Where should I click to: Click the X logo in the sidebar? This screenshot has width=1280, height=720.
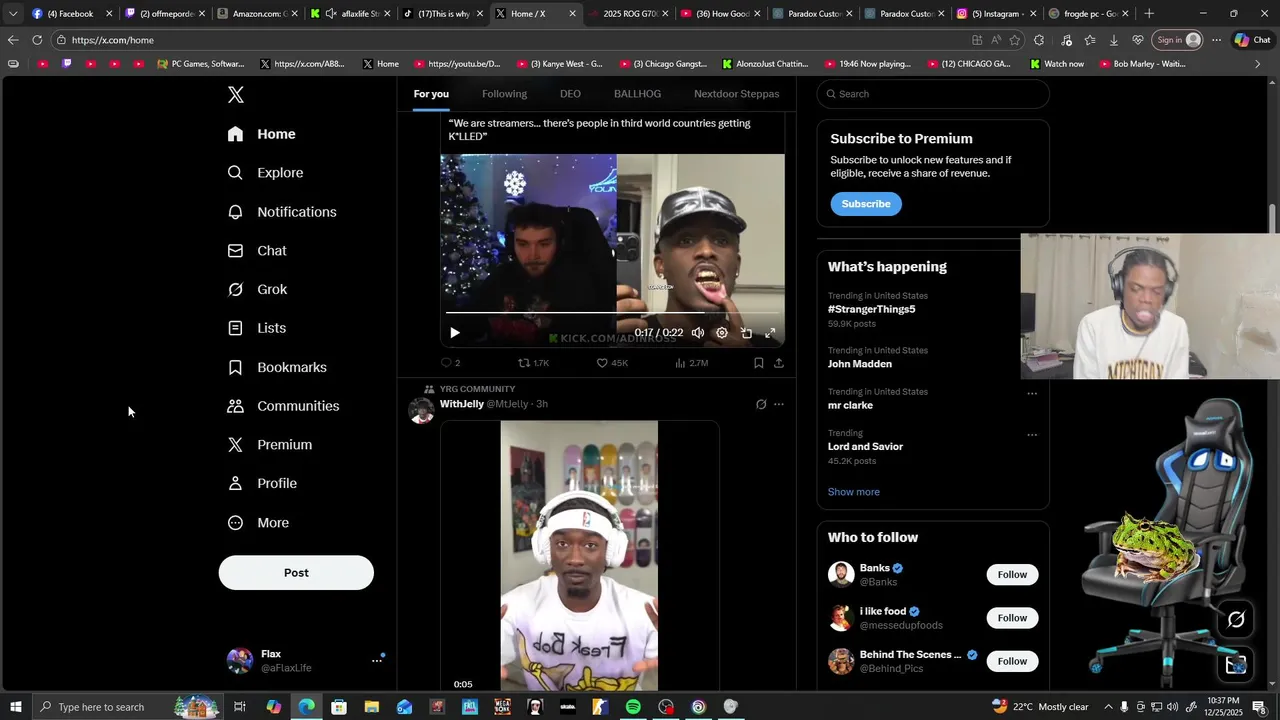coord(235,95)
